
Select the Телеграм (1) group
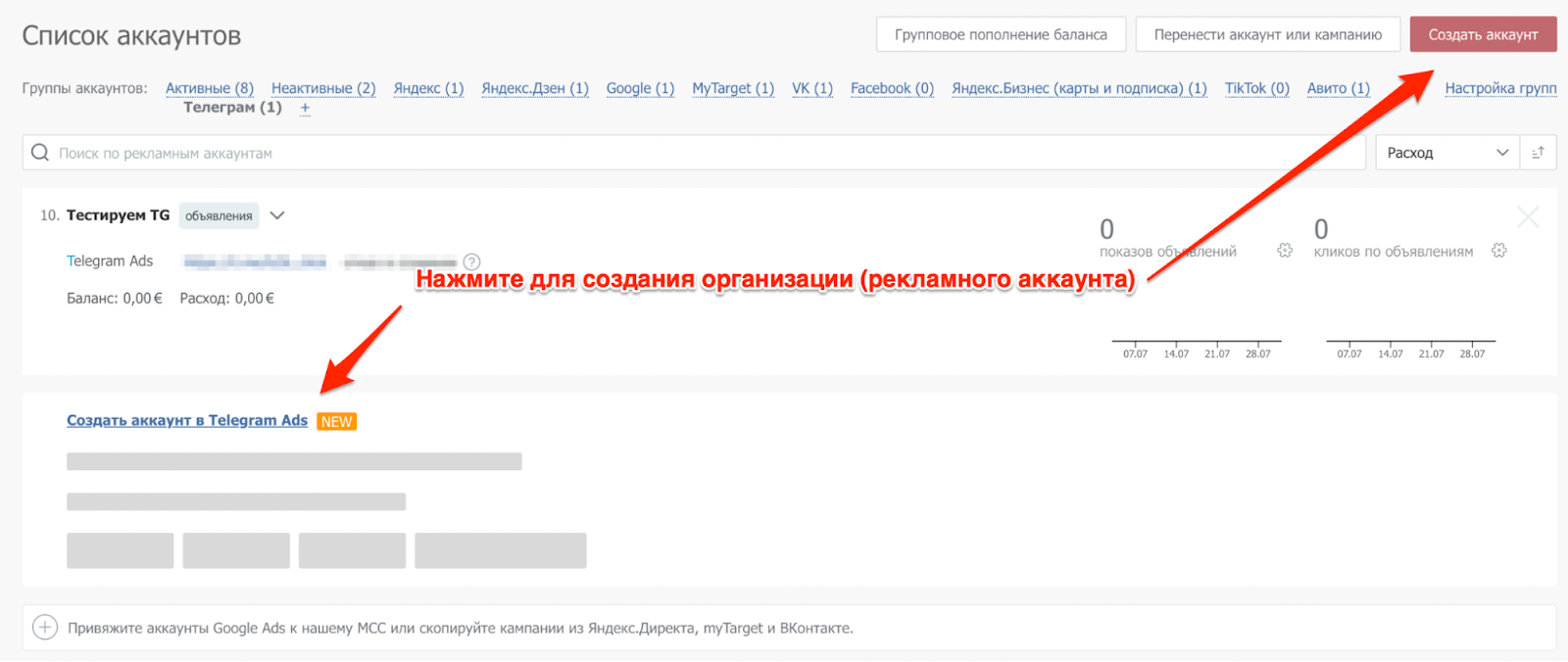click(x=232, y=108)
